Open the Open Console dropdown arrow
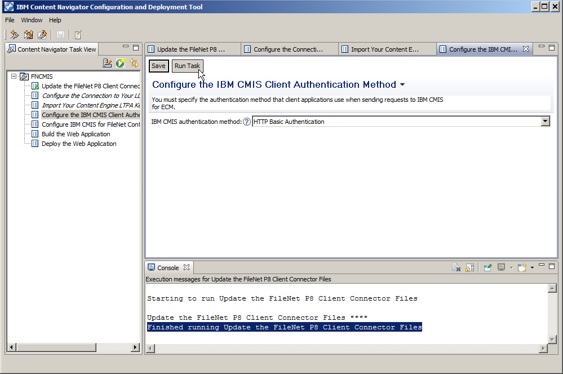The width and height of the screenshot is (563, 375). point(532,268)
